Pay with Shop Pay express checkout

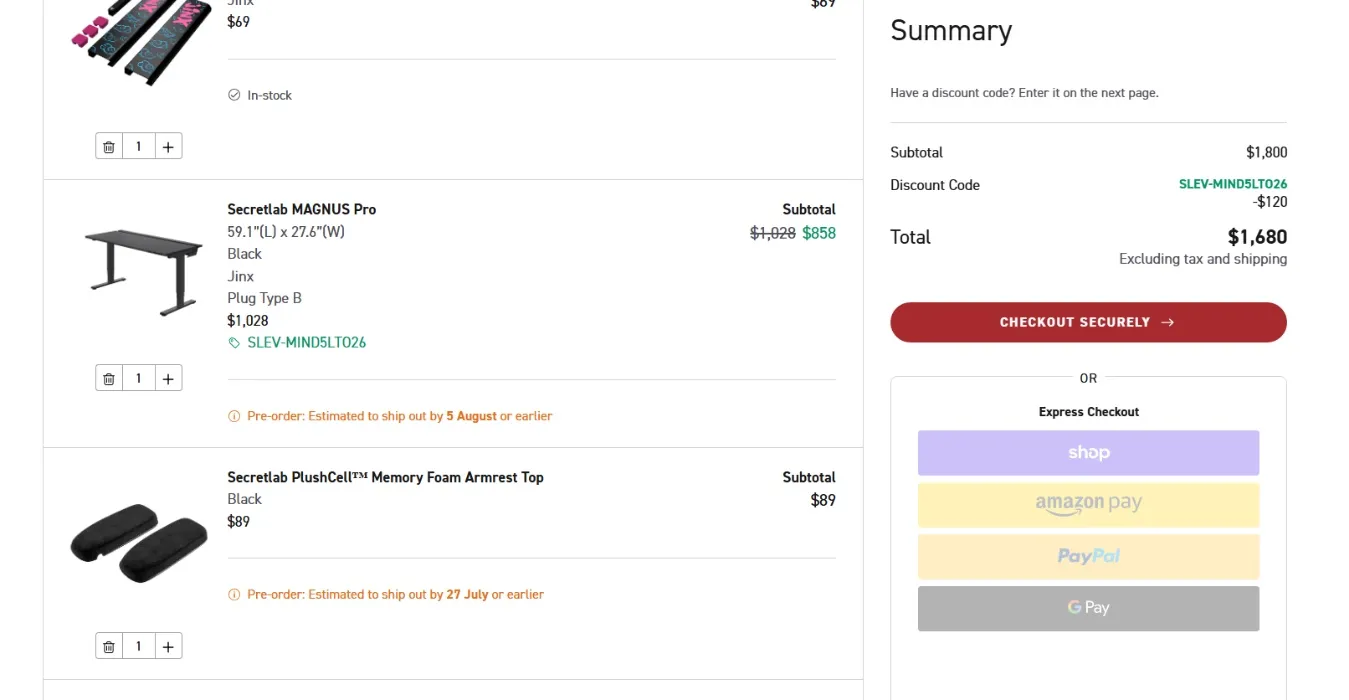click(1088, 453)
